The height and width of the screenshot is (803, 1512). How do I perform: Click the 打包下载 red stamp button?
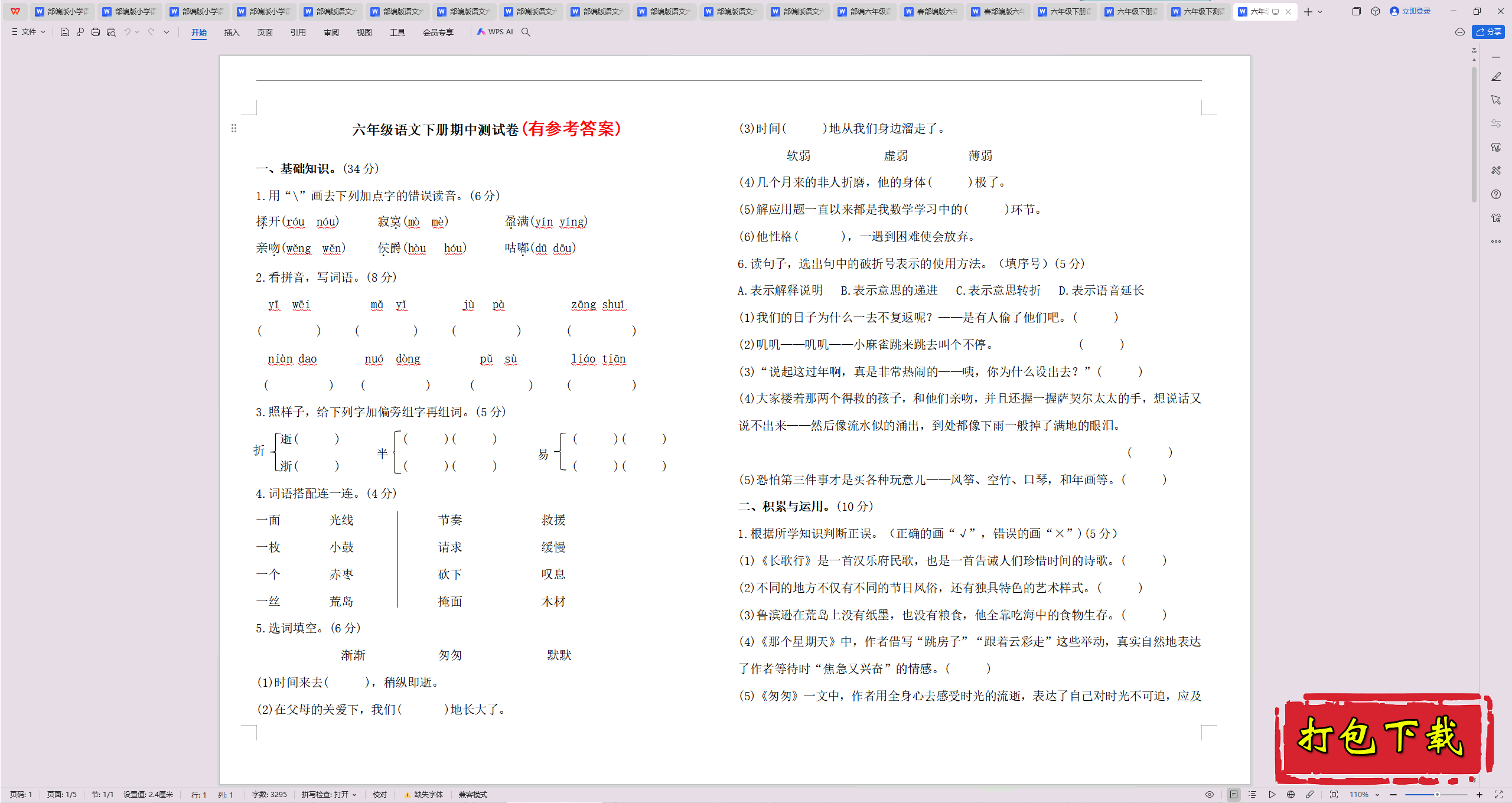pyautogui.click(x=1383, y=738)
